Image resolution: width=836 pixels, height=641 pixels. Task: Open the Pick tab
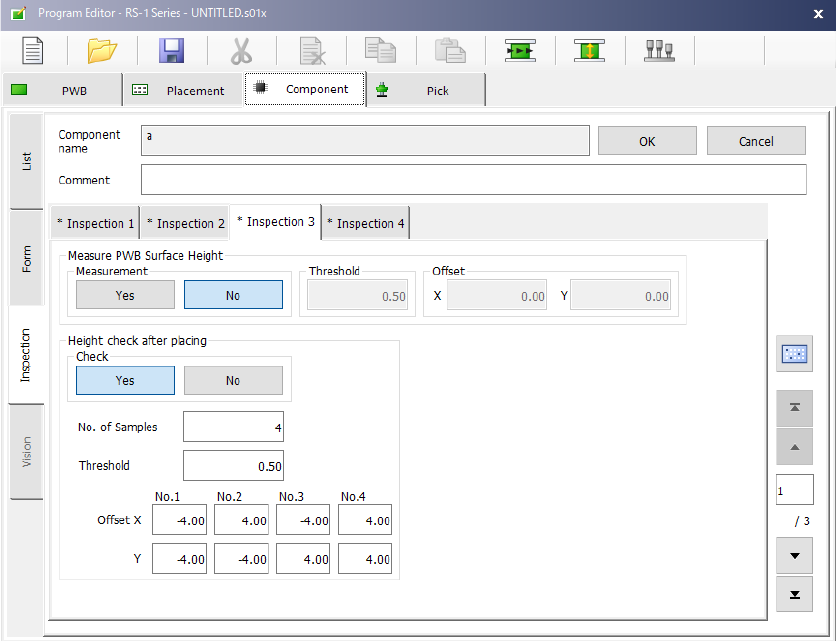click(426, 90)
